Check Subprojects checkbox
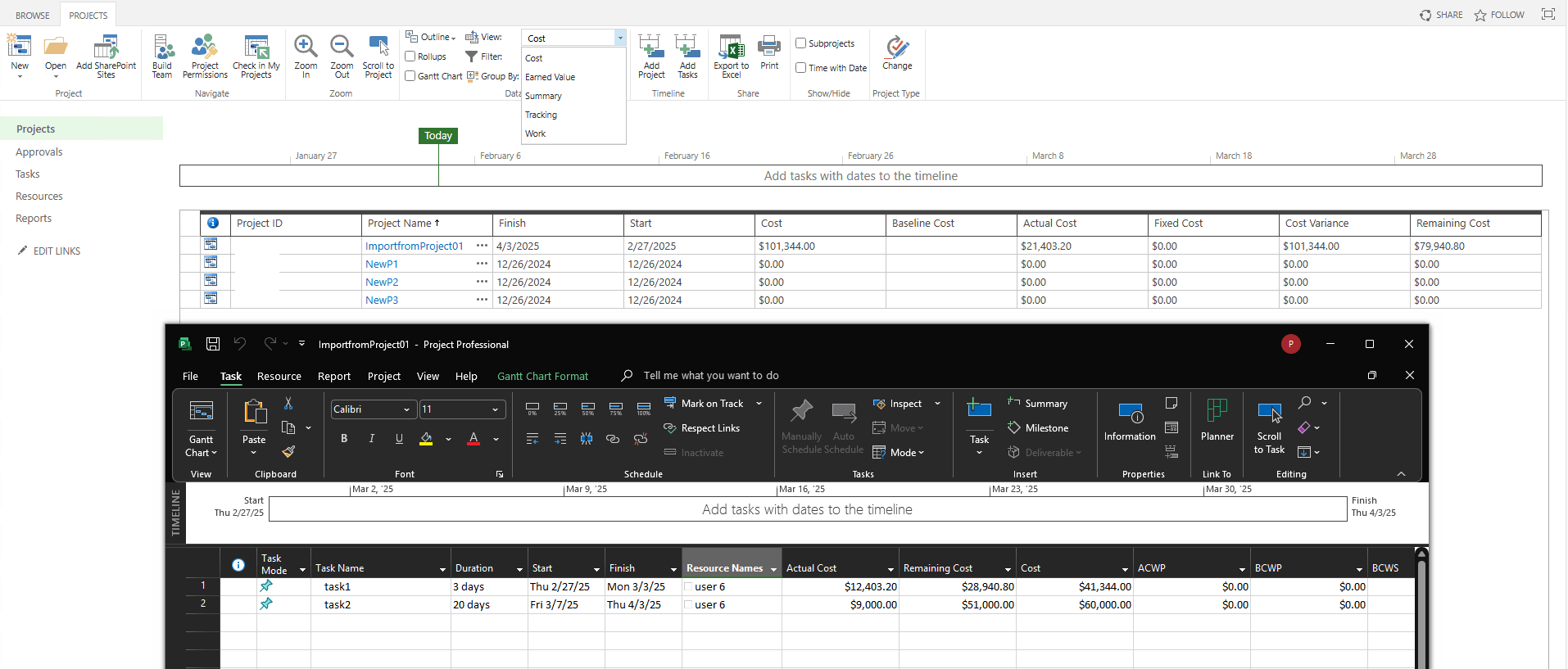The width and height of the screenshot is (1568, 669). coord(801,43)
